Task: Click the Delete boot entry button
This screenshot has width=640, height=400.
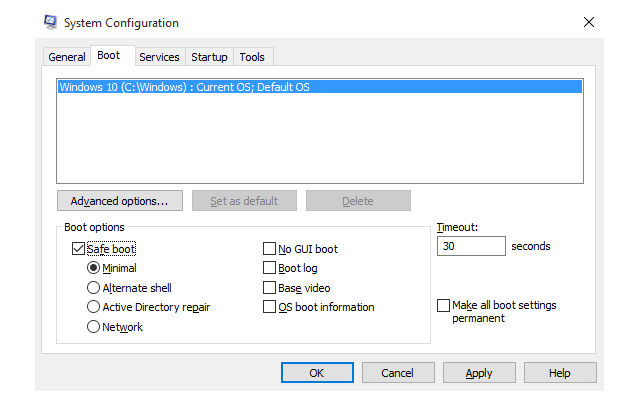Action: (358, 201)
